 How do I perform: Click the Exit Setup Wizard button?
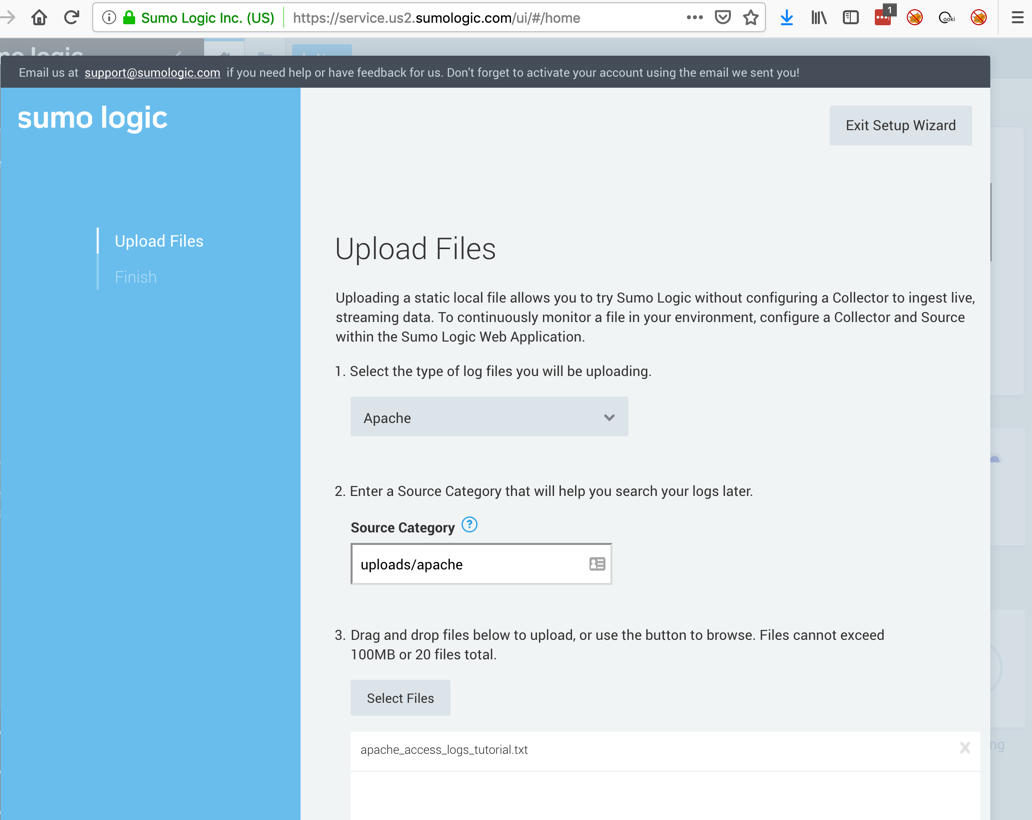point(900,125)
